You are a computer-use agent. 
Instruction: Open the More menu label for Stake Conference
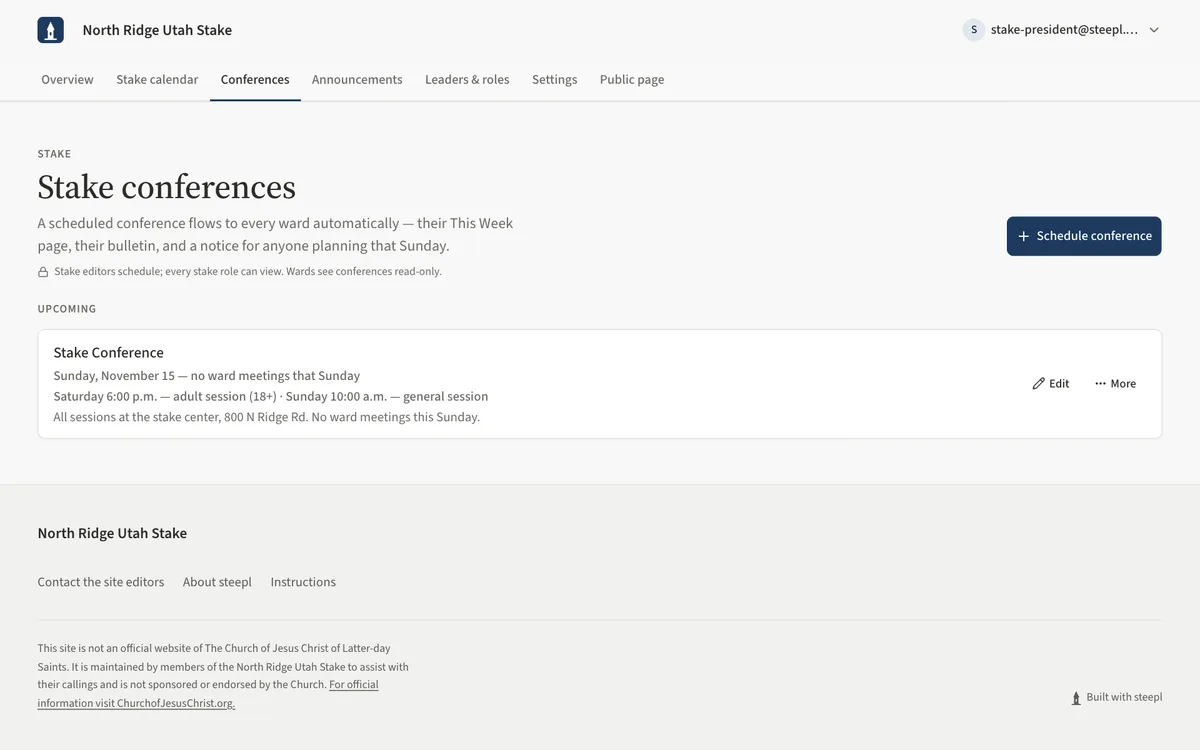coord(1123,384)
